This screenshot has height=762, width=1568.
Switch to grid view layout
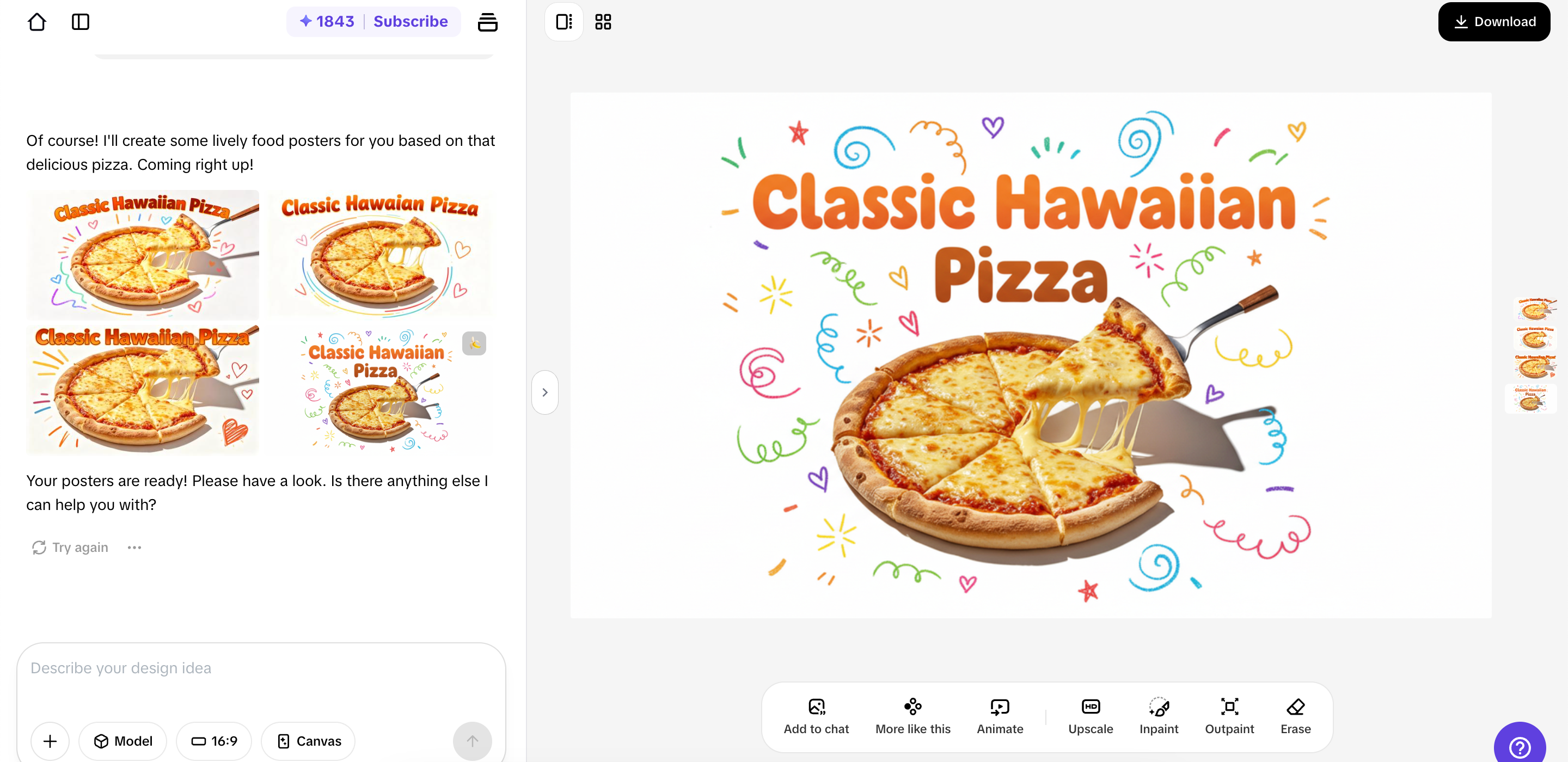tap(603, 22)
